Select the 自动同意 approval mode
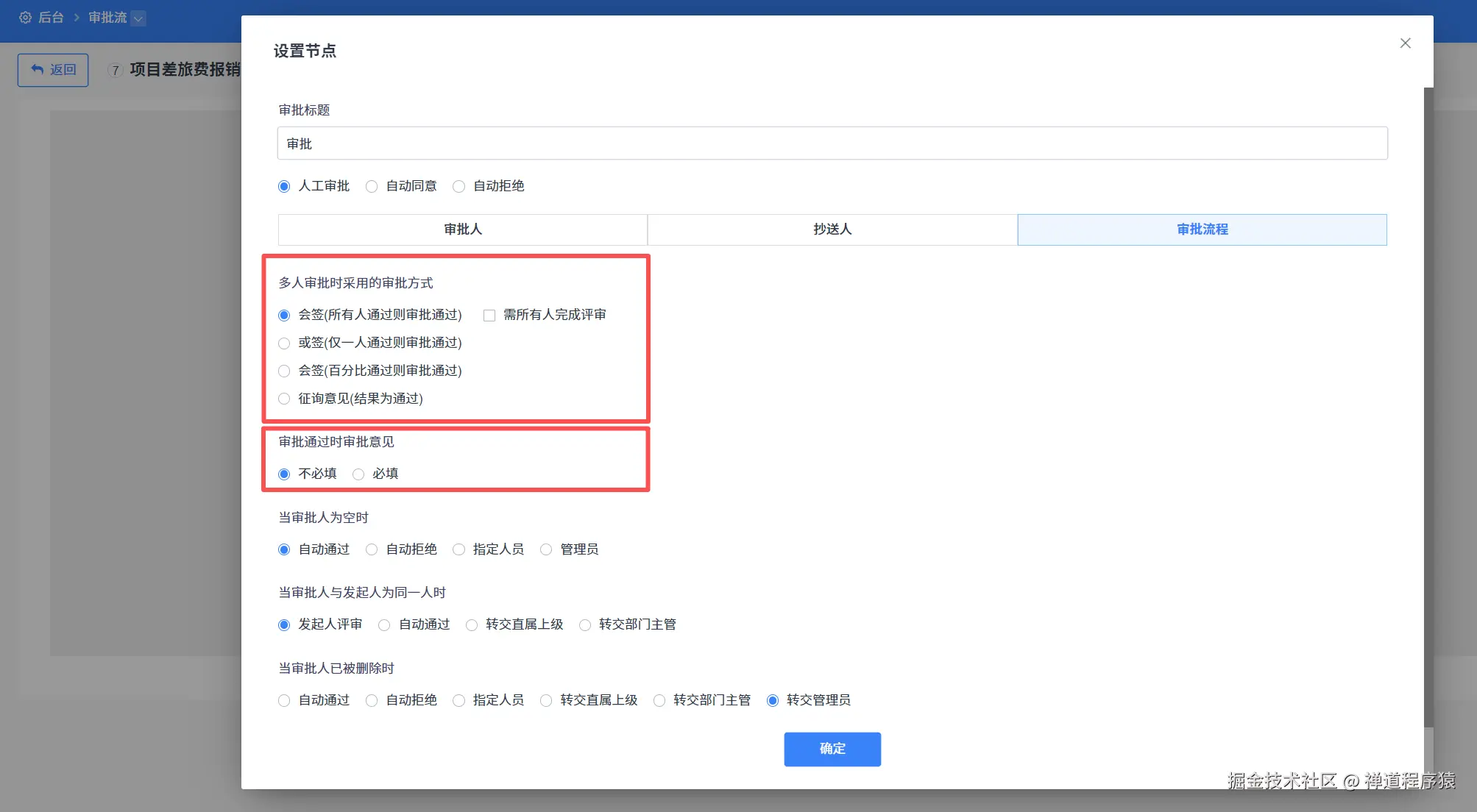 coord(371,186)
